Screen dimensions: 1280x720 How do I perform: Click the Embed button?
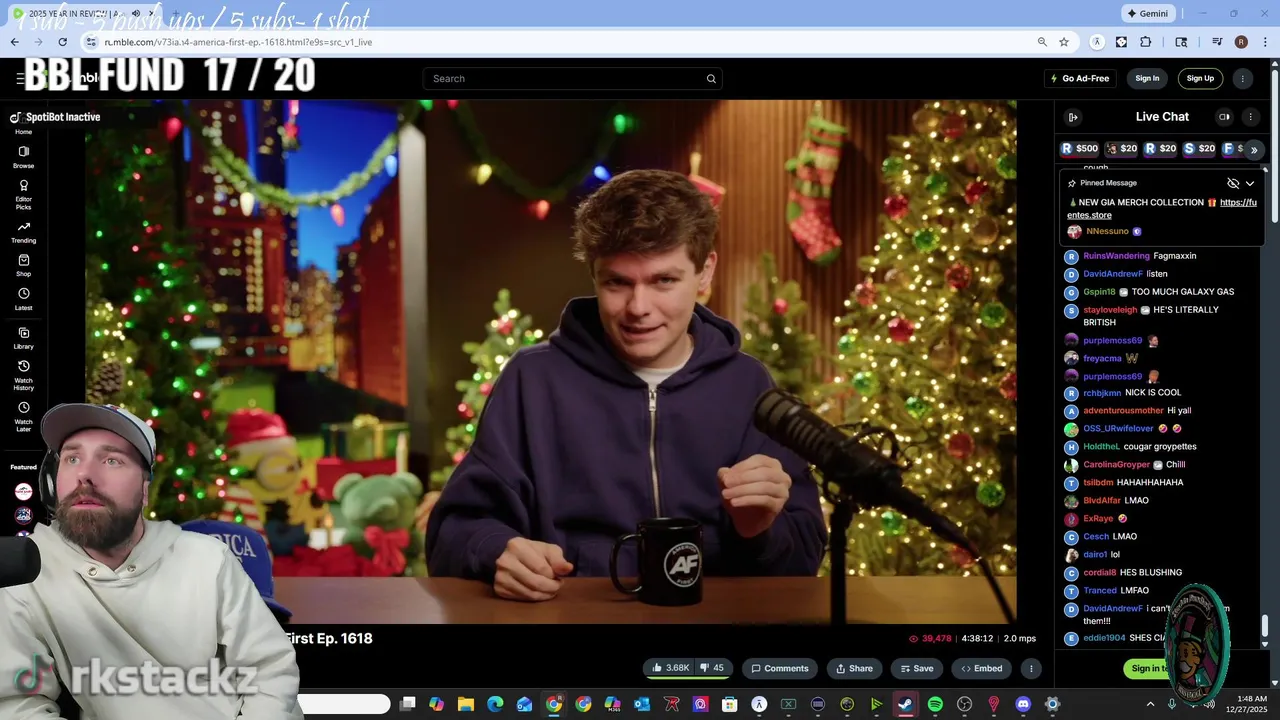(982, 668)
